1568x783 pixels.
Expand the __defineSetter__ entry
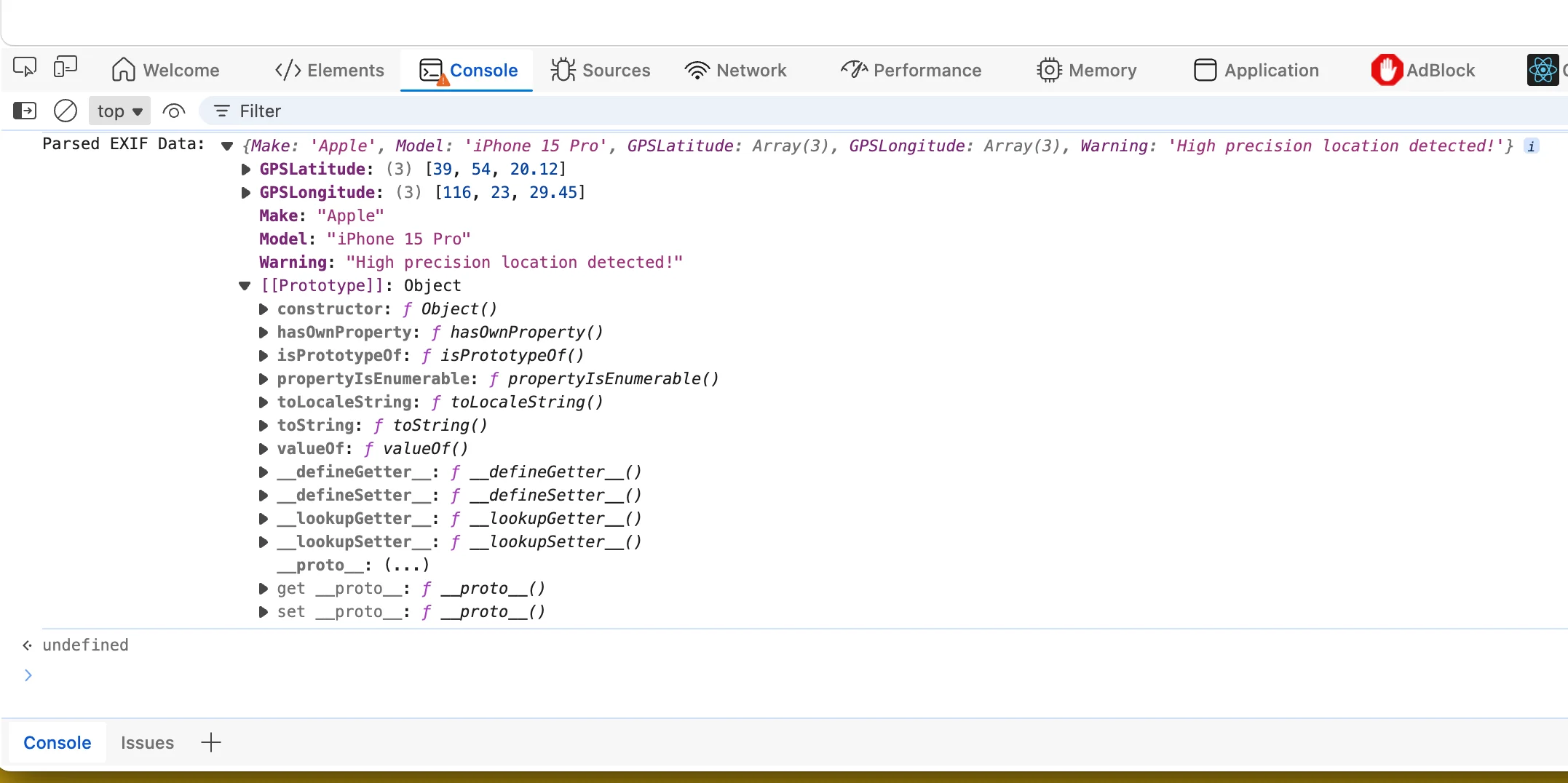pyautogui.click(x=264, y=495)
